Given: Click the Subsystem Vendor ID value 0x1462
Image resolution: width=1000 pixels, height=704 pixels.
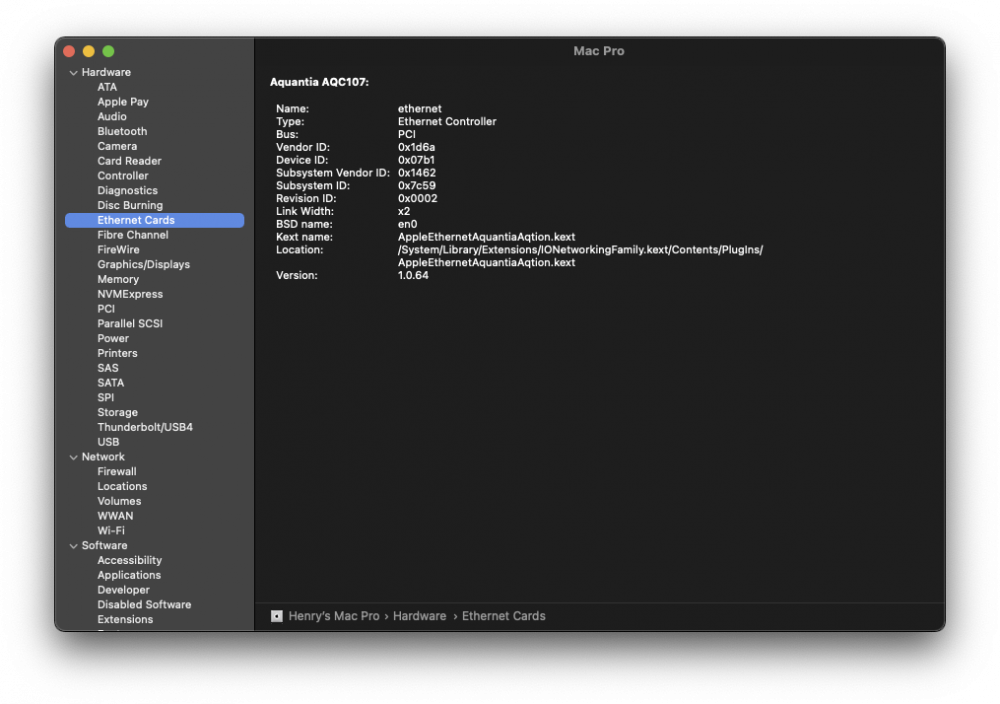Looking at the screenshot, I should [417, 173].
